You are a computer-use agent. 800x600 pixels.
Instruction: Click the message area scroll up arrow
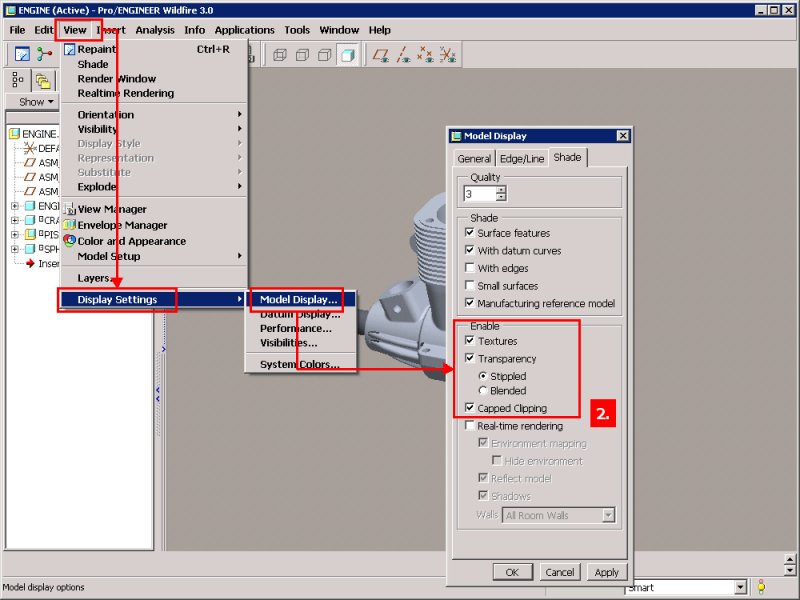click(x=790, y=559)
